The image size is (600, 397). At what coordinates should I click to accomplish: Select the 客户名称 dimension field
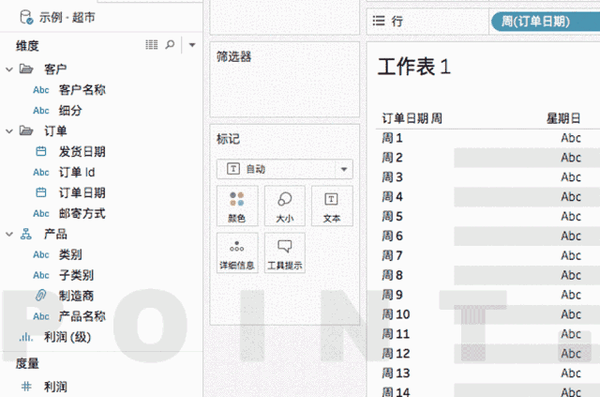tap(82, 90)
